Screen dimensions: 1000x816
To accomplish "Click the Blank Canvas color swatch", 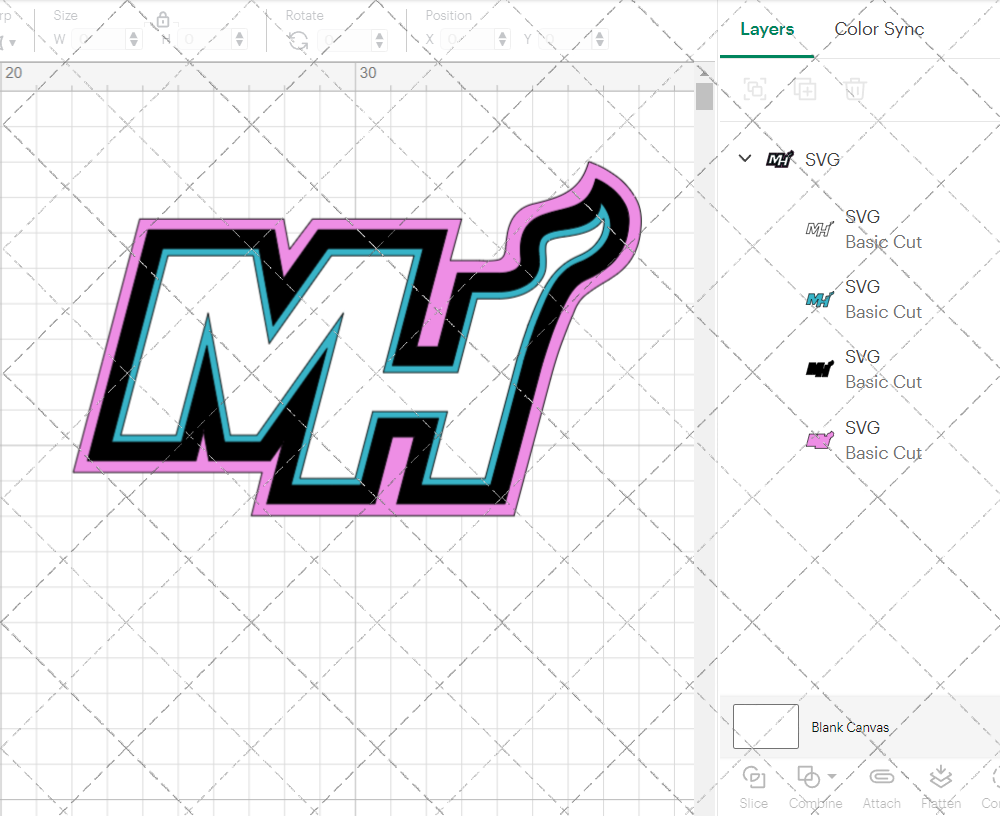I will (x=765, y=726).
